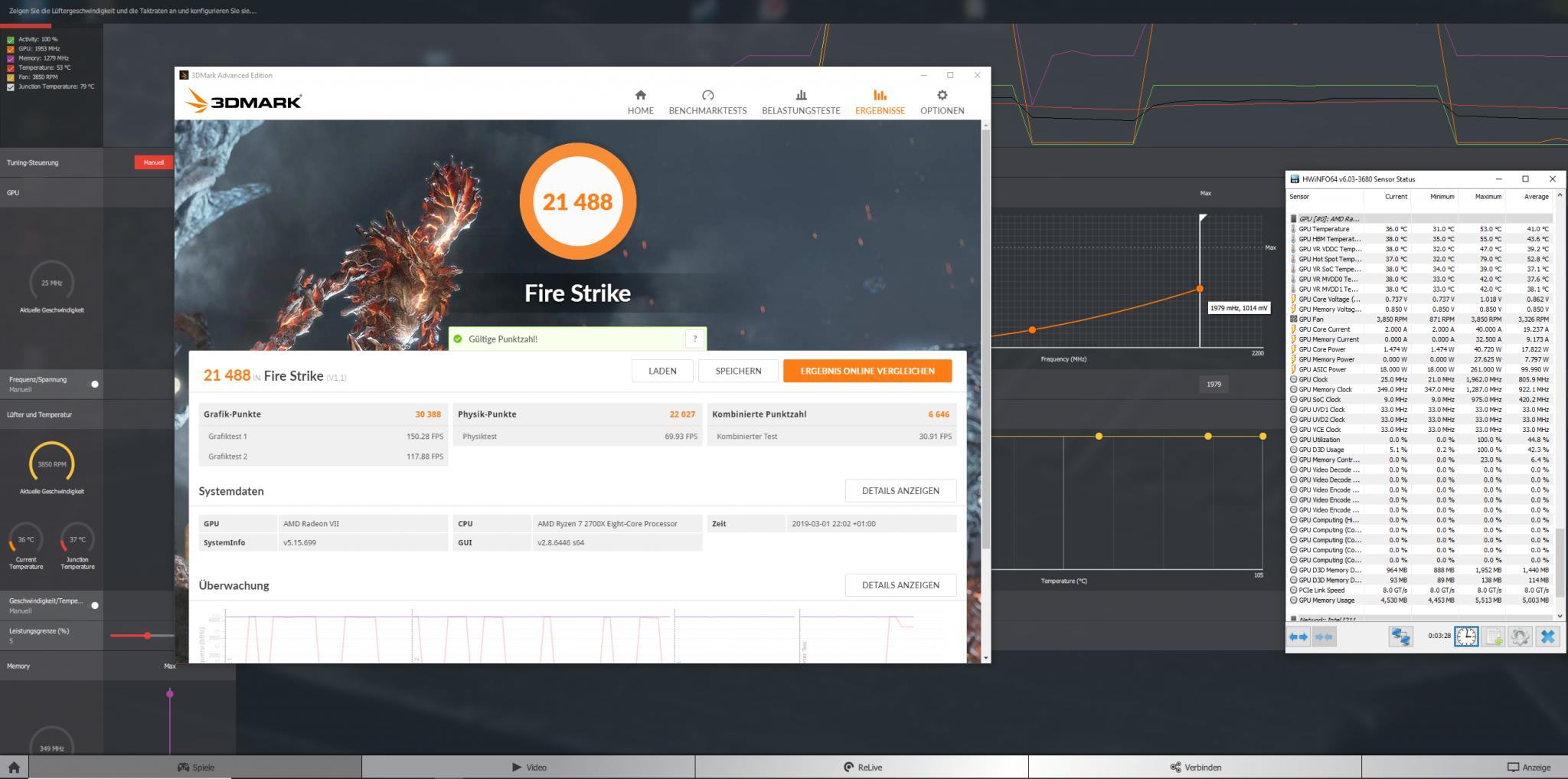This screenshot has width=1568, height=779.
Task: Show details for Überwachung
Action: pyautogui.click(x=900, y=585)
